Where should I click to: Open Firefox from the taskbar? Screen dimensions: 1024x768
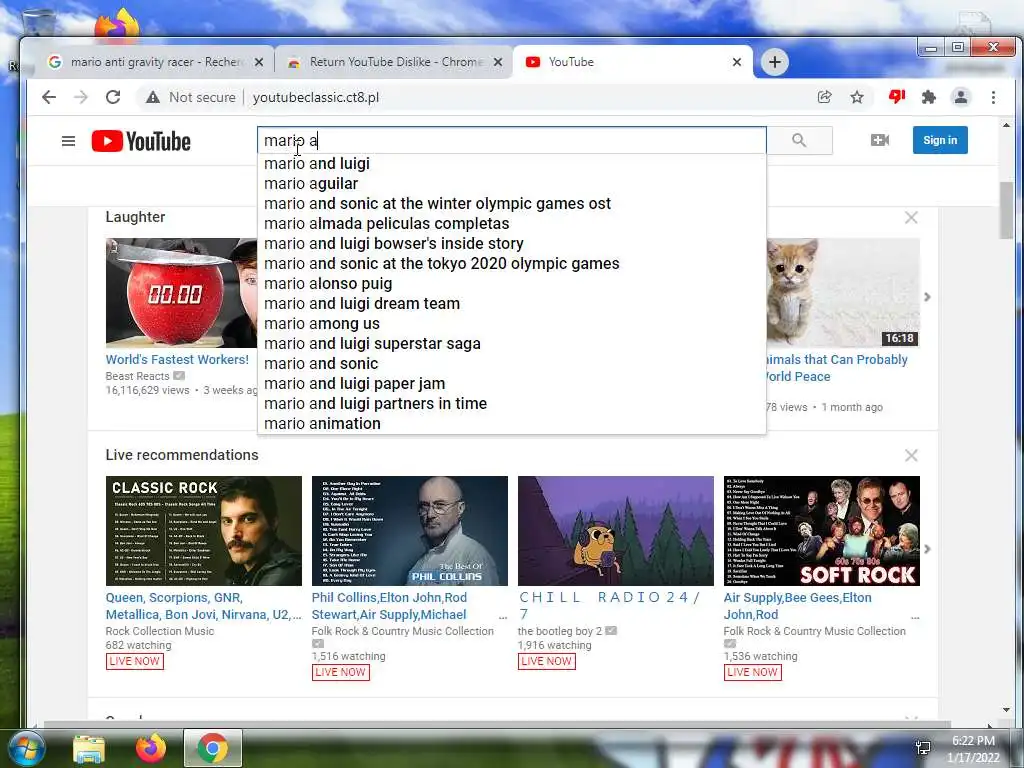coord(151,748)
